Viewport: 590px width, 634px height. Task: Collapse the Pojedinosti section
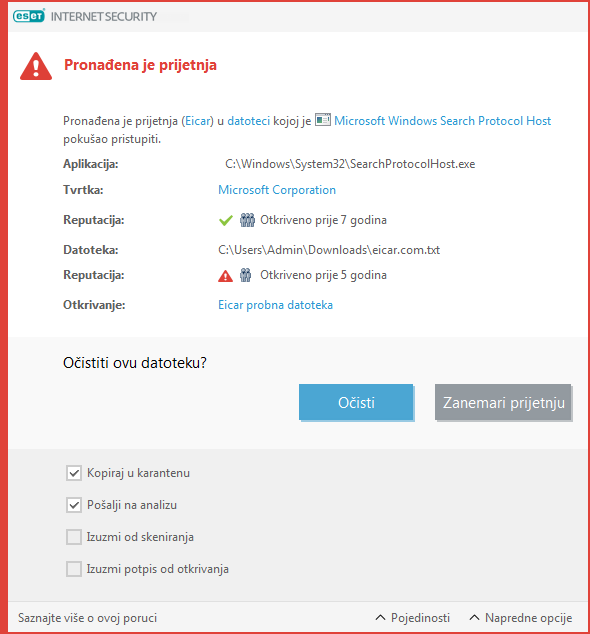pos(413,618)
